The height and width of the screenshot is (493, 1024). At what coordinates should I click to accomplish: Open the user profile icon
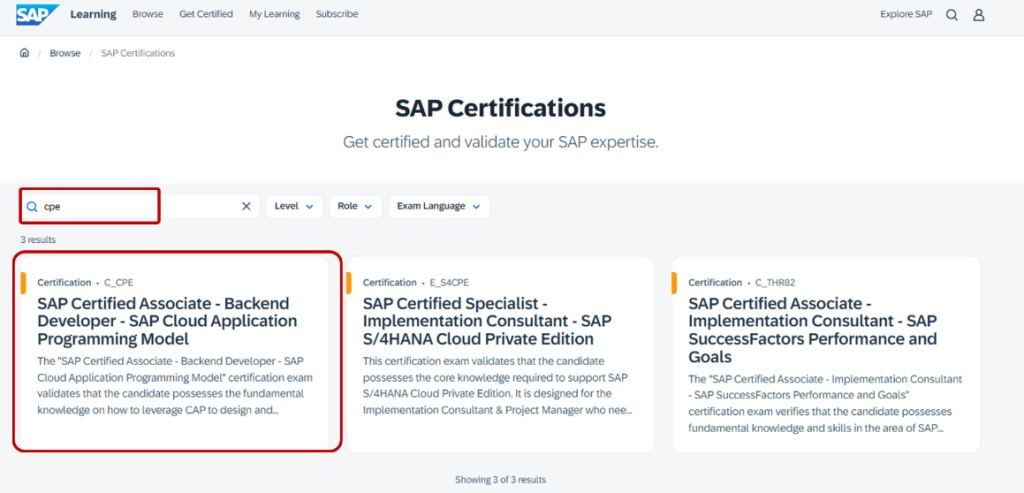pos(978,15)
